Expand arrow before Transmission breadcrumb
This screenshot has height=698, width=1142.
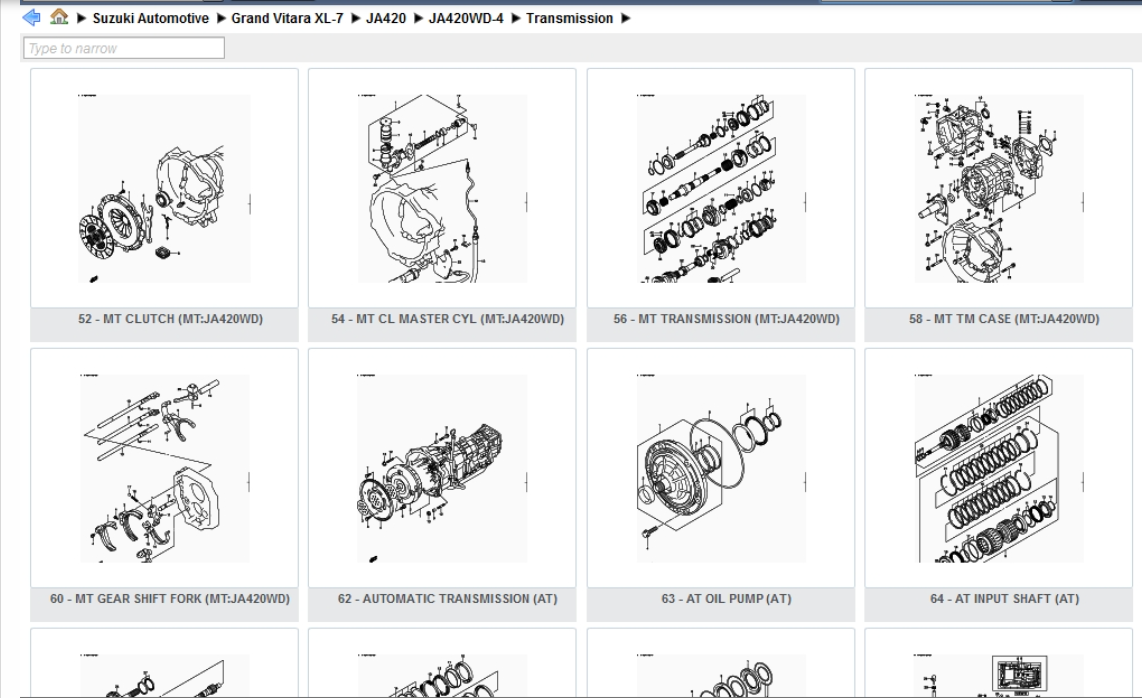click(x=516, y=18)
